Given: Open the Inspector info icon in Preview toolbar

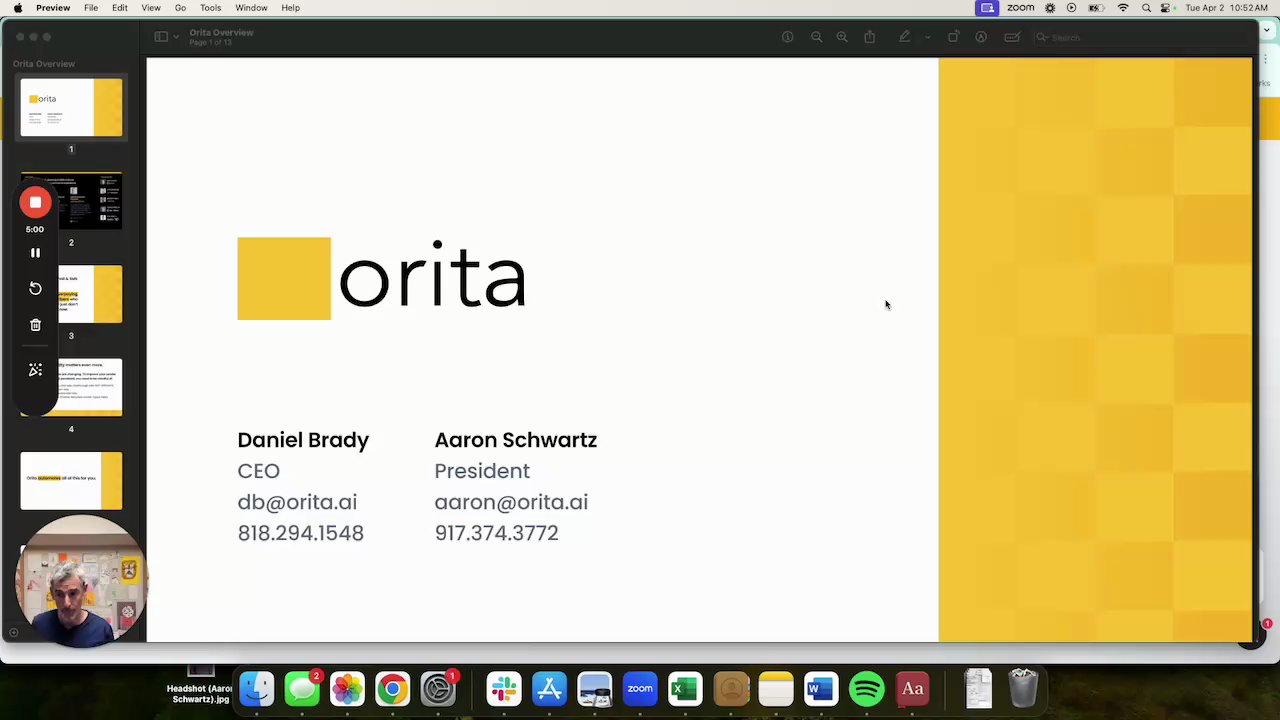Looking at the screenshot, I should coord(788,37).
